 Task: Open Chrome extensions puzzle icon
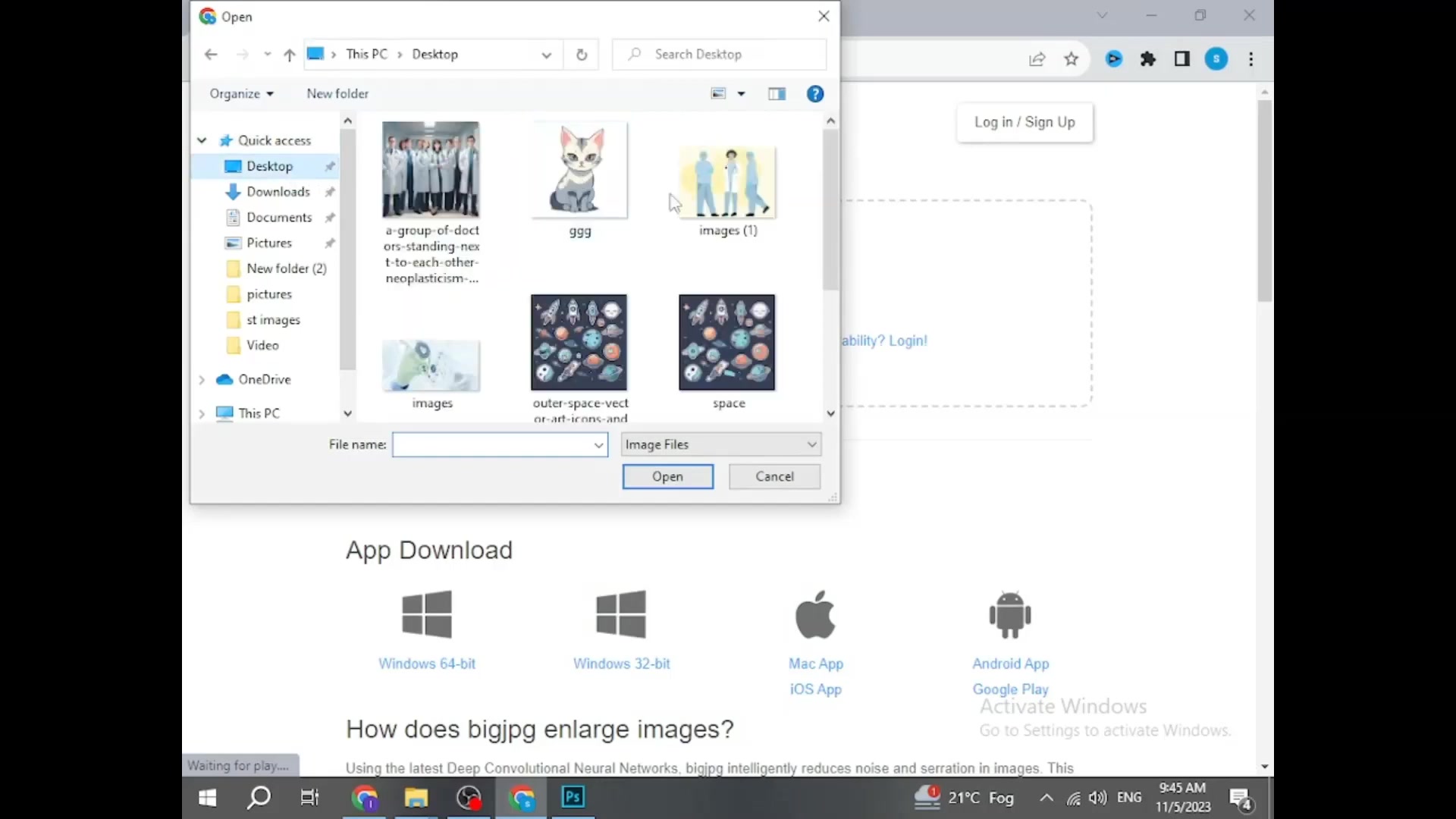coord(1148,59)
